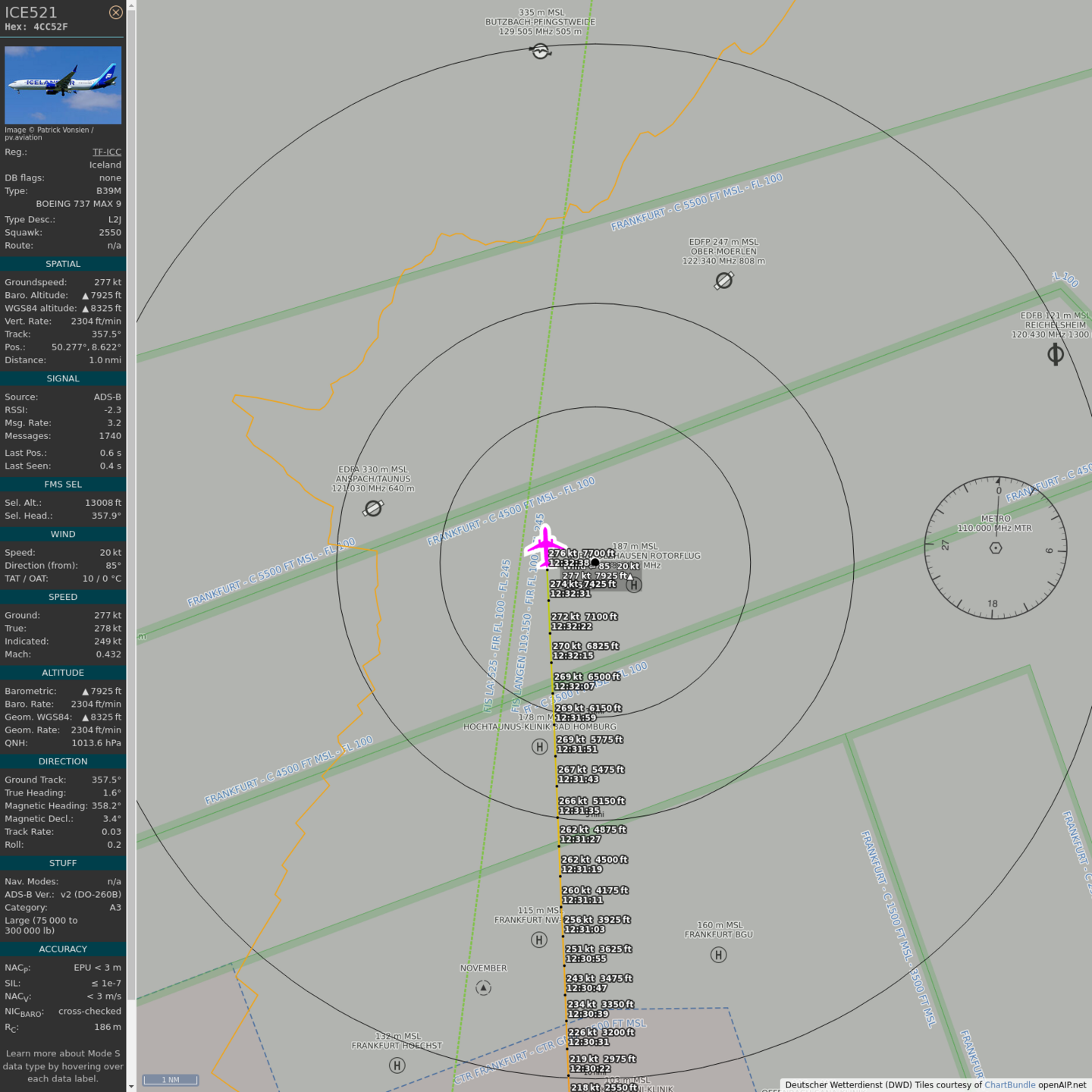
Task: Click the 1 NM map scale bar
Action: (x=171, y=1080)
